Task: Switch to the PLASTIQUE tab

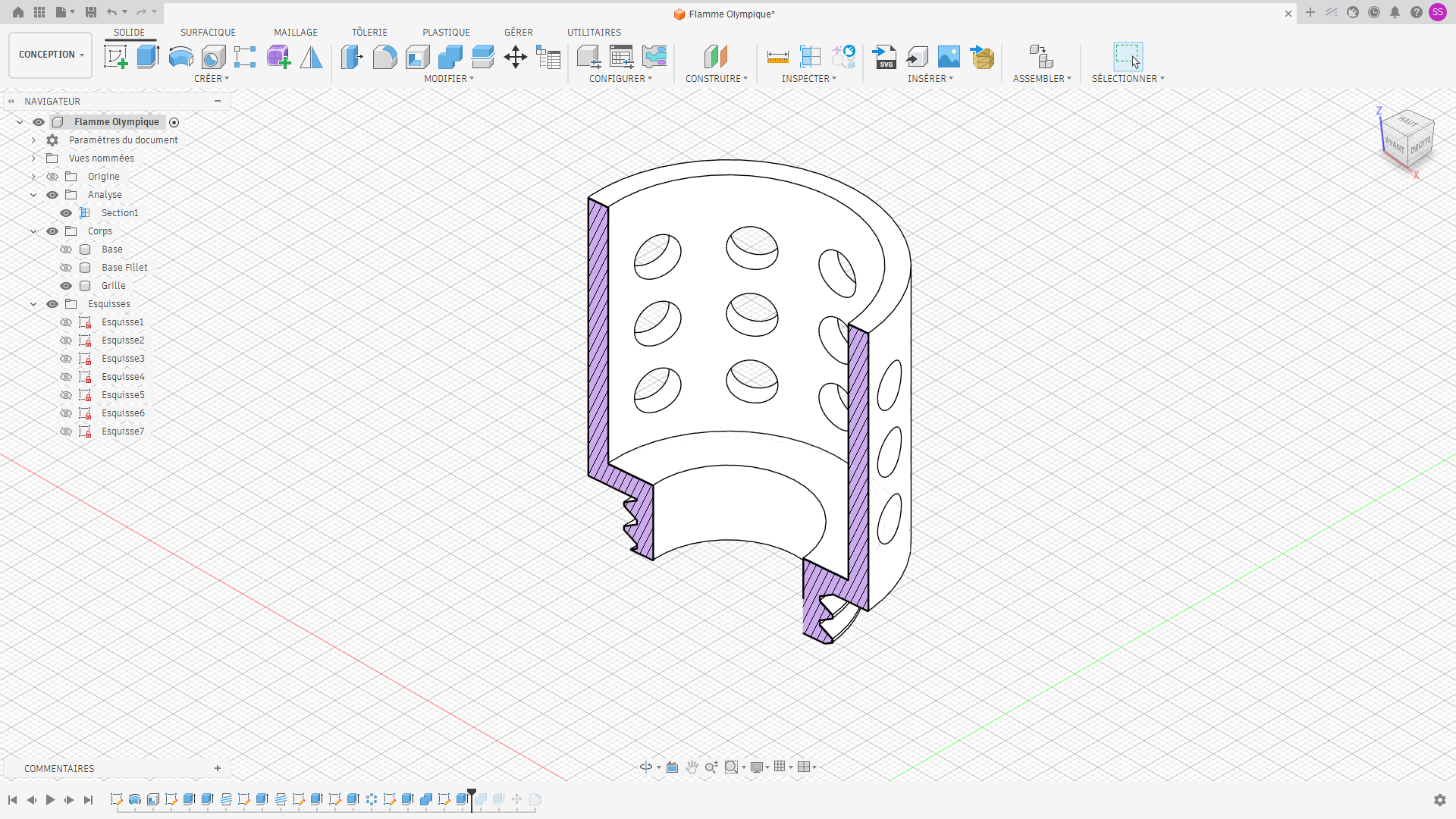Action: click(x=446, y=33)
